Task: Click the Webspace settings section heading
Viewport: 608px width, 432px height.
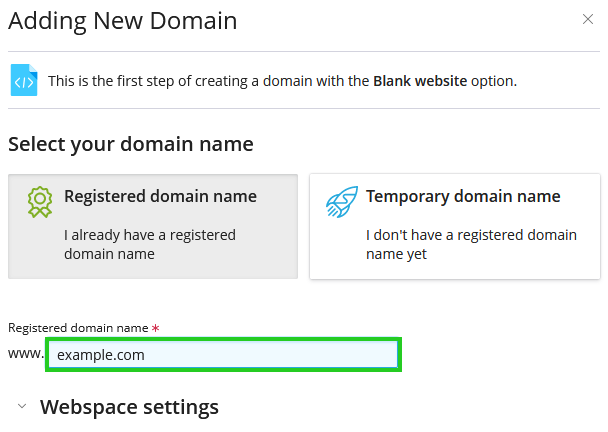Action: click(x=129, y=407)
